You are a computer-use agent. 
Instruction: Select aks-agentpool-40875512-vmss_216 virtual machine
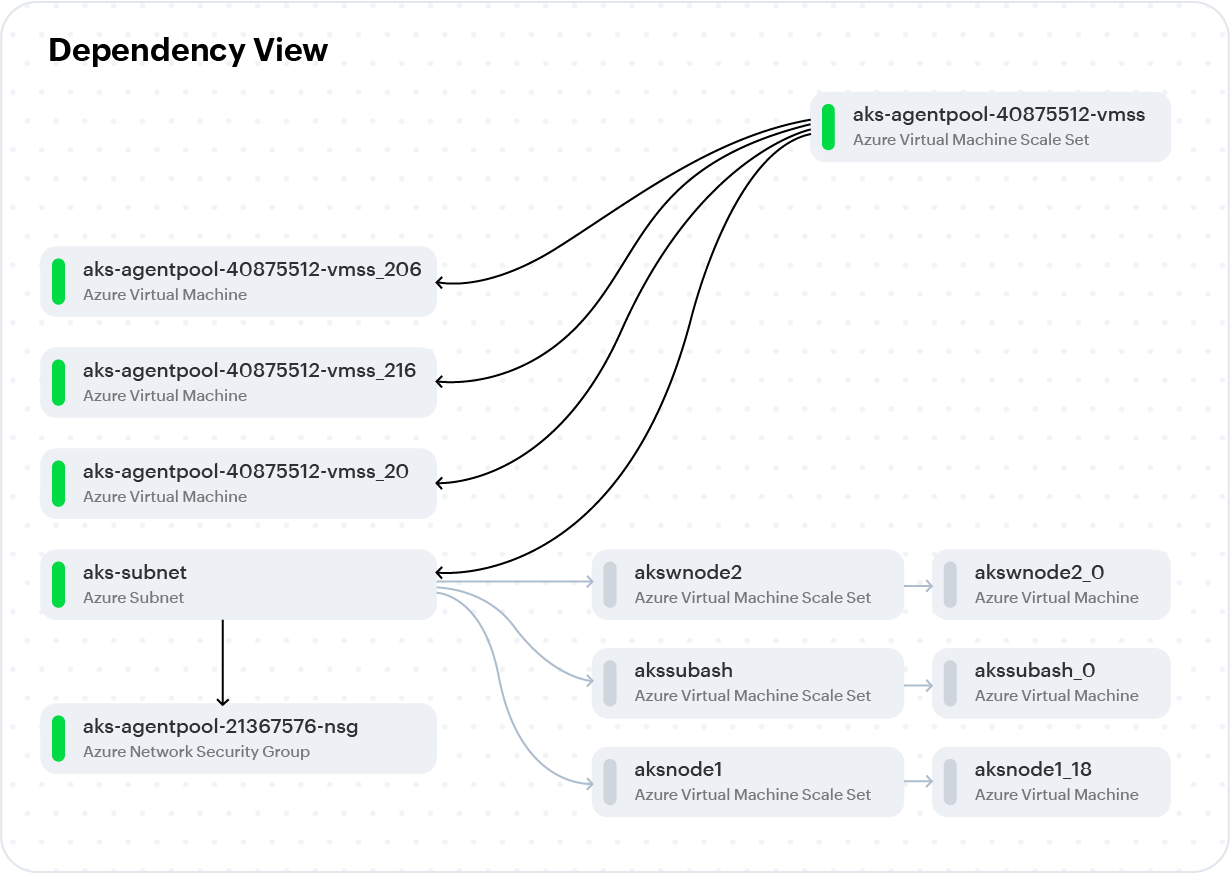[x=238, y=383]
